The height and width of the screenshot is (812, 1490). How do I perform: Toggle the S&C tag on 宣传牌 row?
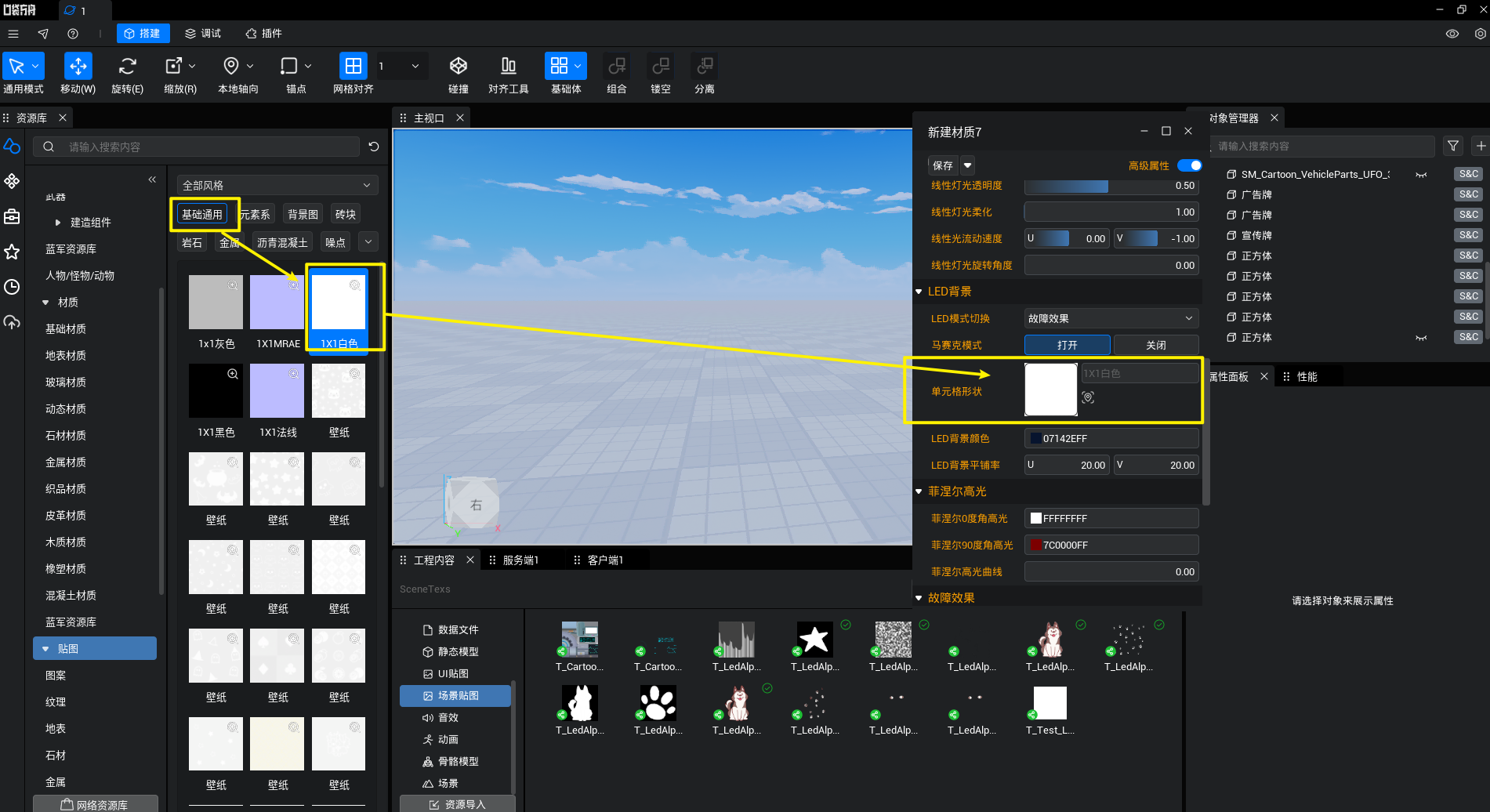(x=1469, y=235)
